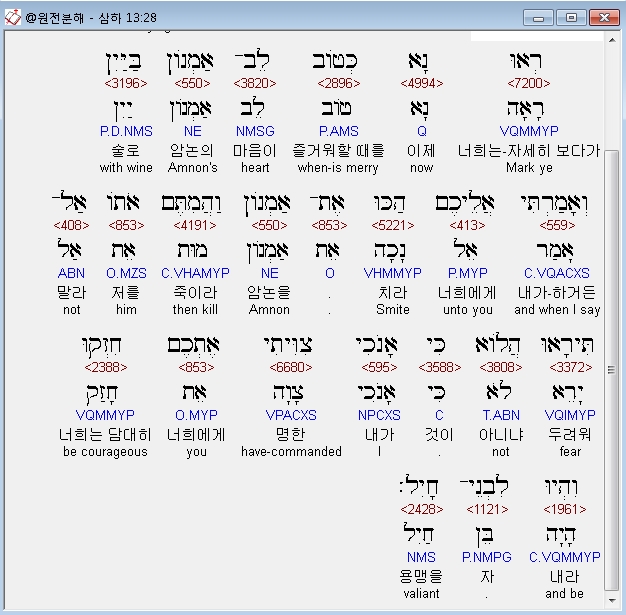Screen dimensions: 626x615
Task: Click the parsing code Q
Action: [422, 131]
